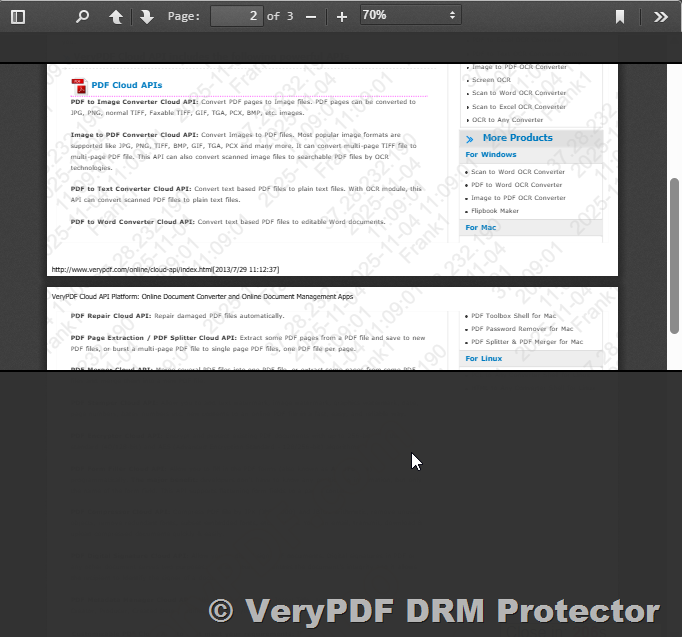Expand the tools double-chevron menu
Screen dimensions: 682x637
661,16
